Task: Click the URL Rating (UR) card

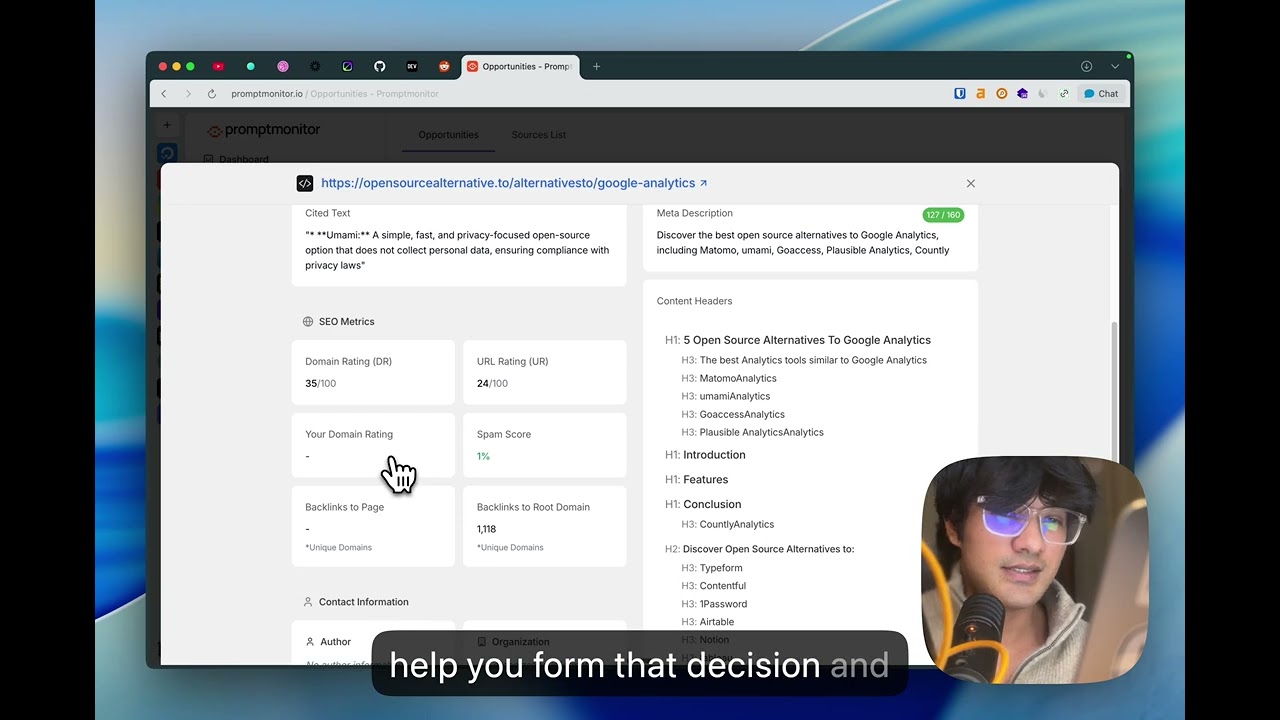Action: 545,372
